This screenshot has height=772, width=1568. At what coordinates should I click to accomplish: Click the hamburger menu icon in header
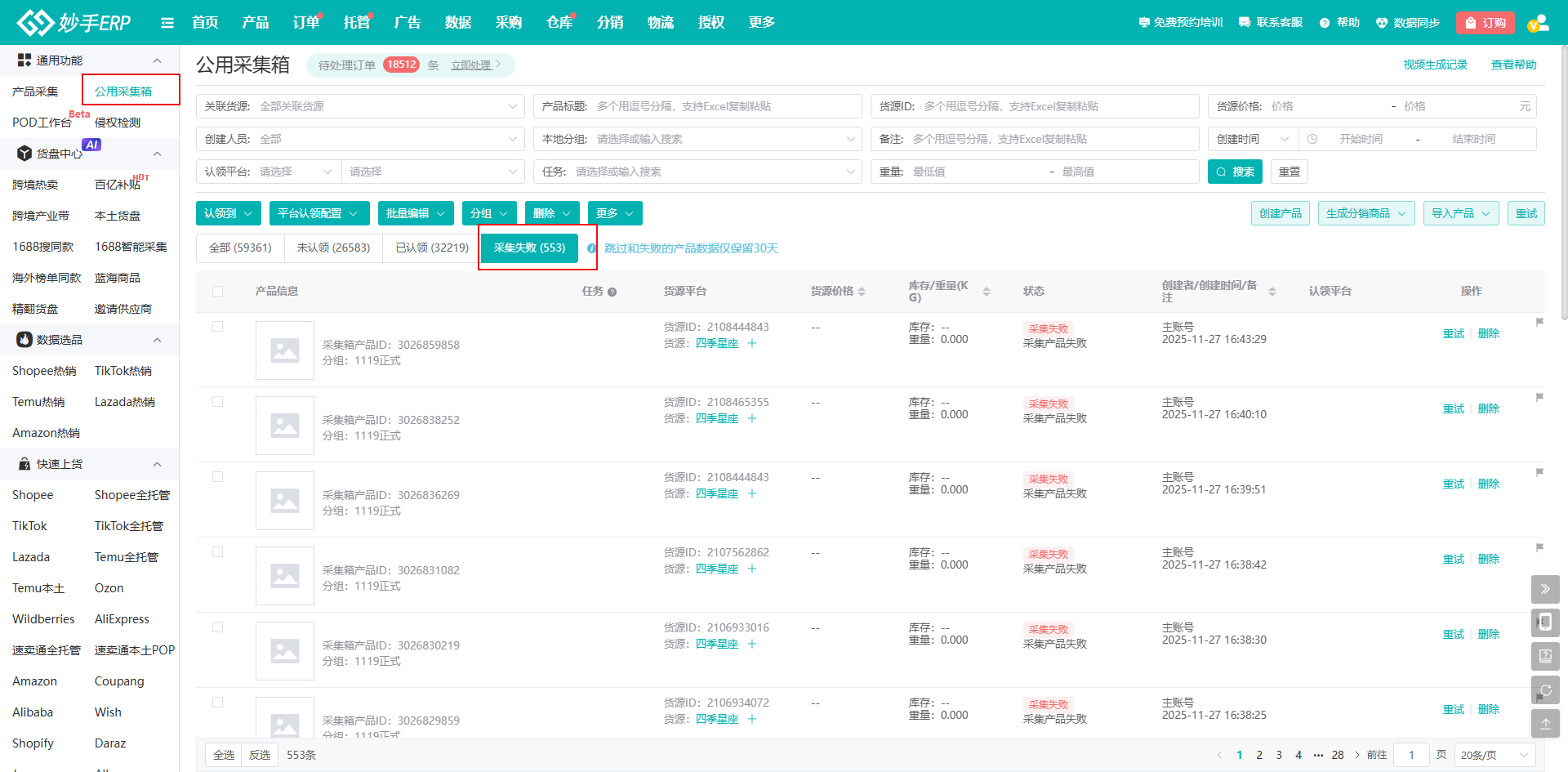point(167,23)
